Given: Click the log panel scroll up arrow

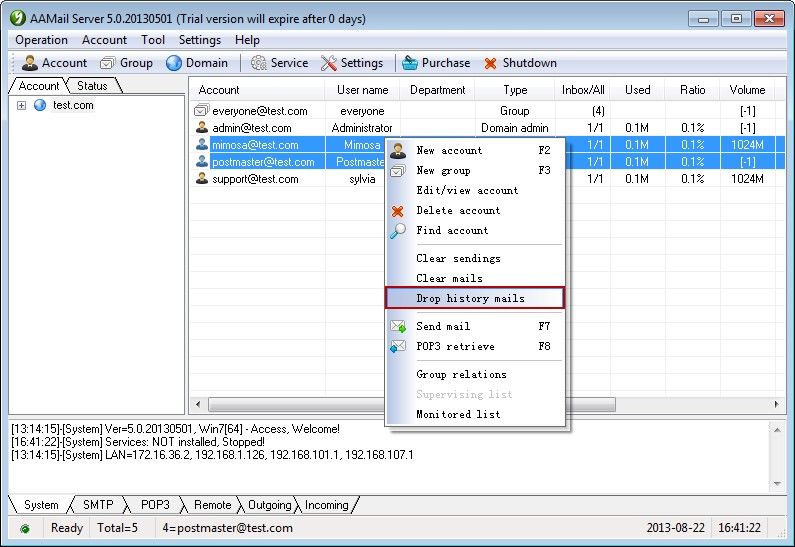Looking at the screenshot, I should click(777, 430).
